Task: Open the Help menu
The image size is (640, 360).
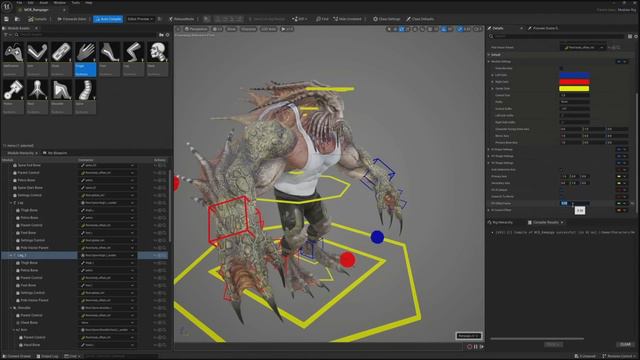Action: [89, 2]
